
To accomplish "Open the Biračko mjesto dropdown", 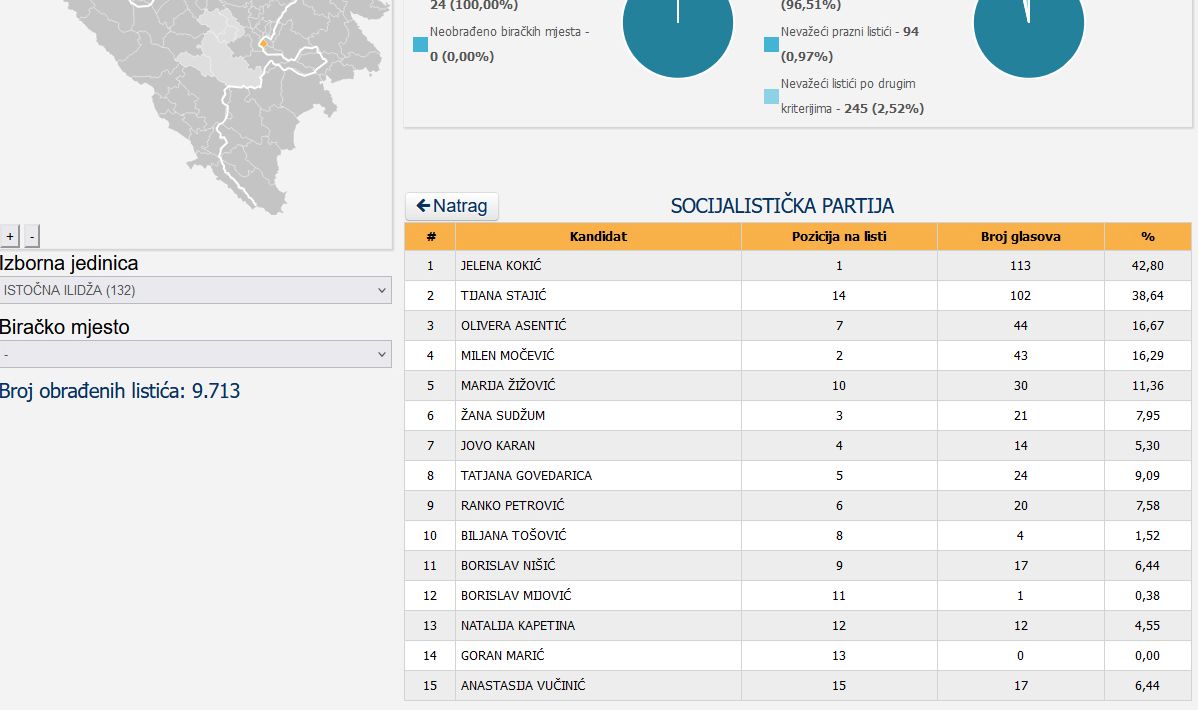I will [196, 355].
